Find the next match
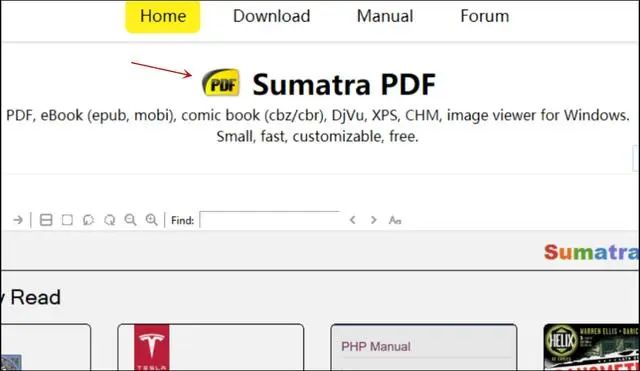Image resolution: width=640 pixels, height=371 pixels. coord(373,220)
